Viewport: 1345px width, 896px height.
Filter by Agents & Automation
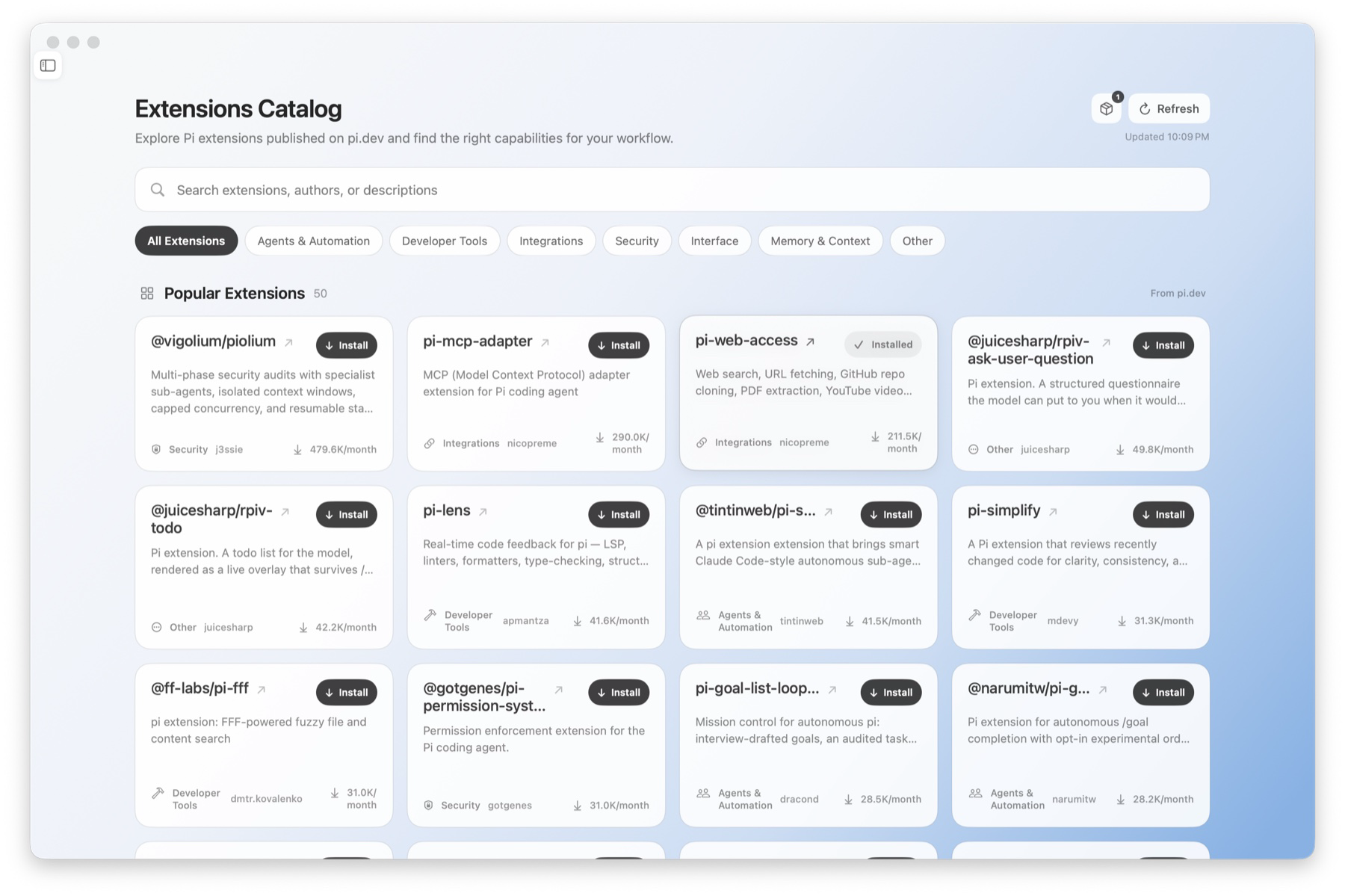coord(313,241)
